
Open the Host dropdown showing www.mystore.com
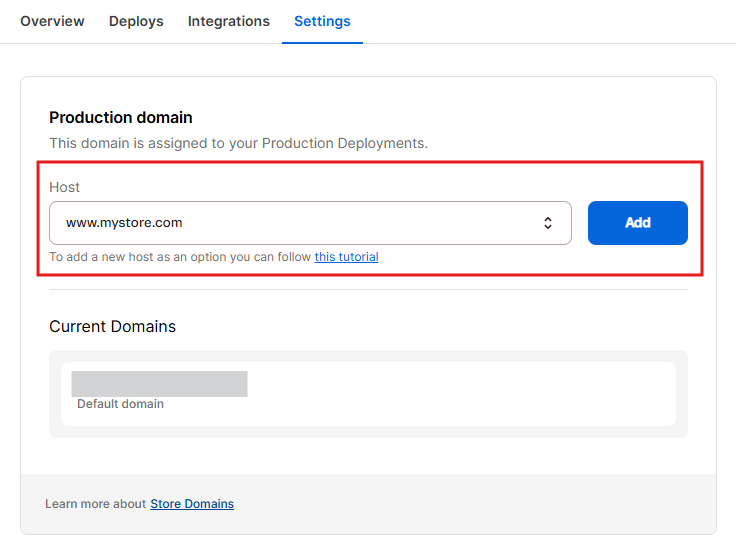310,223
